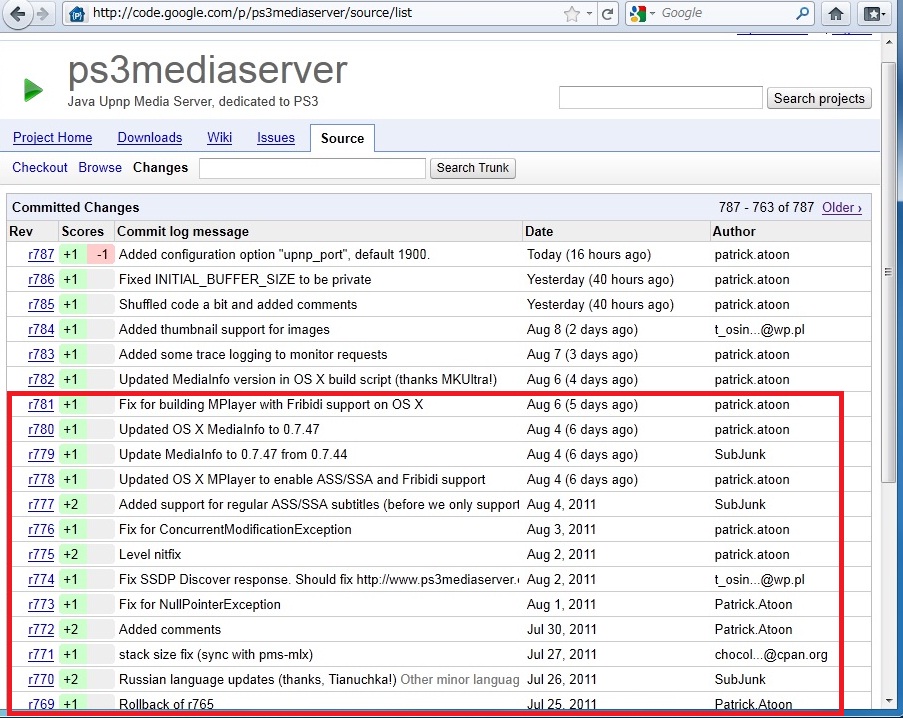903x718 pixels.
Task: Open revision r783
Action: pos(41,355)
